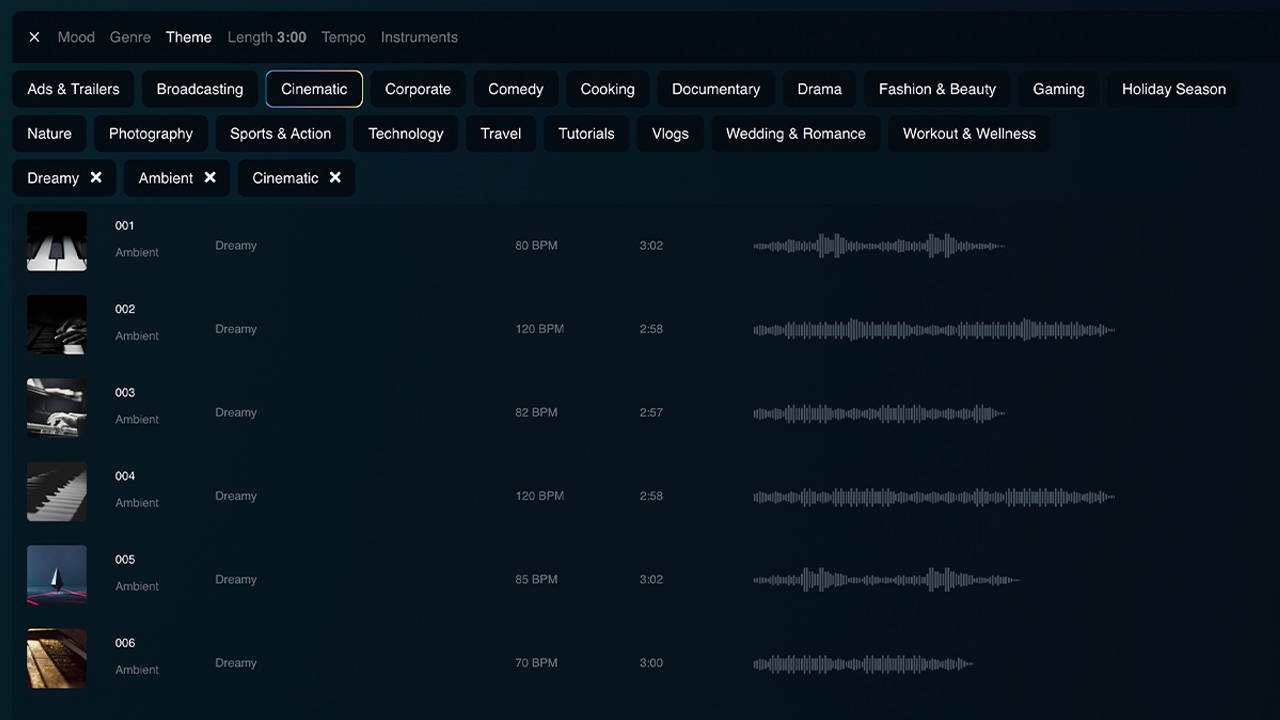Select the Documentary theme
1280x720 pixels.
716,89
